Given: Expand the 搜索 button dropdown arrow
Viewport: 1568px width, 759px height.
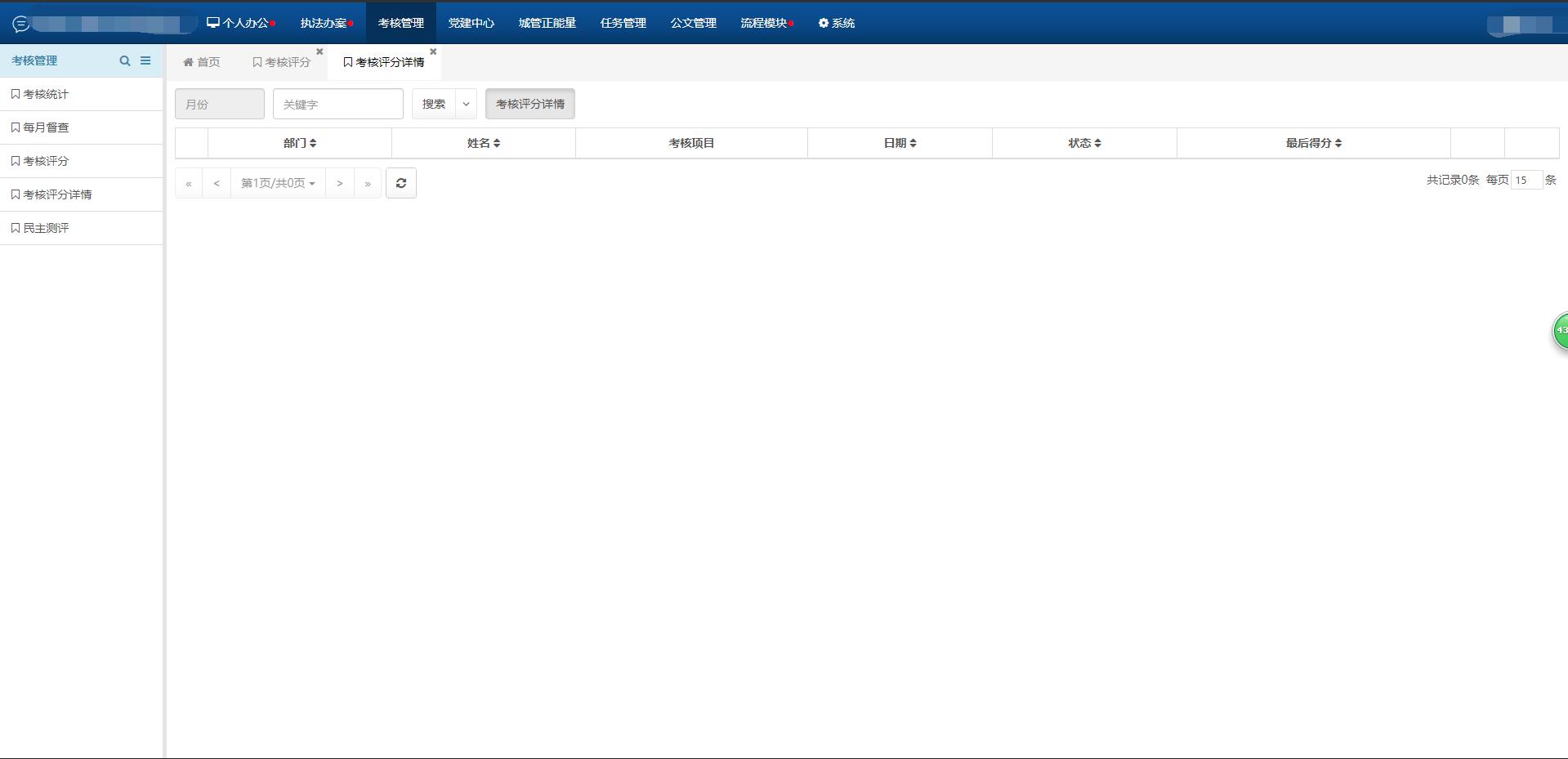Looking at the screenshot, I should (x=466, y=104).
